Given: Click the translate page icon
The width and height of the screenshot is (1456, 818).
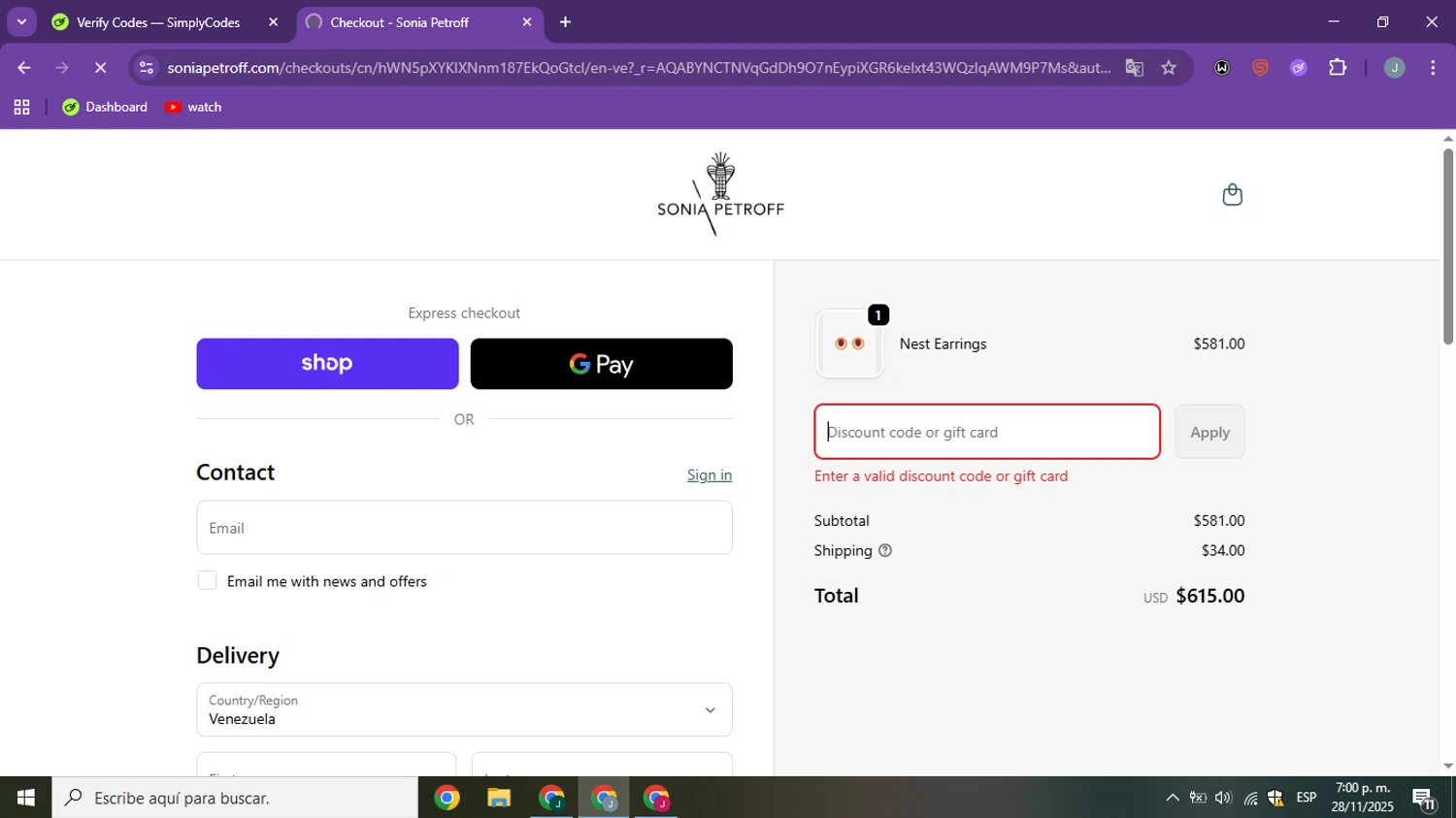Looking at the screenshot, I should (x=1134, y=68).
